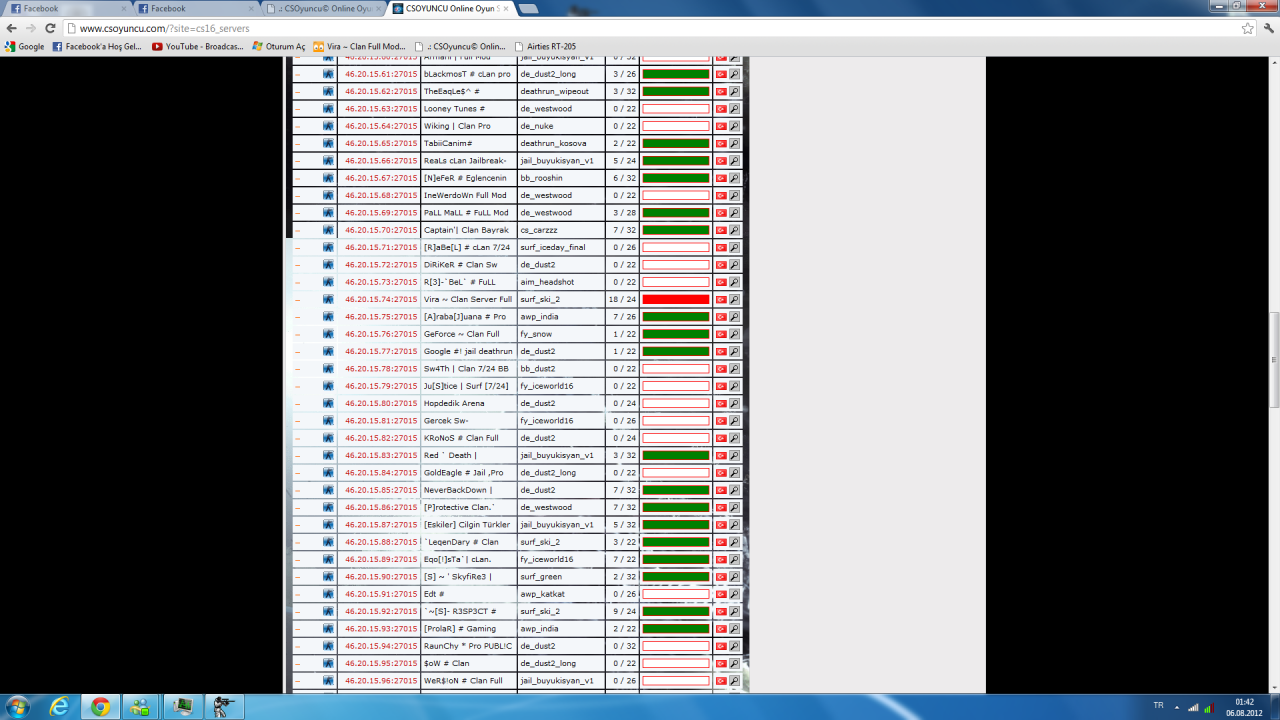This screenshot has width=1280, height=720.
Task: Launch Counter-Strike from the Windows taskbar
Action: pos(223,707)
